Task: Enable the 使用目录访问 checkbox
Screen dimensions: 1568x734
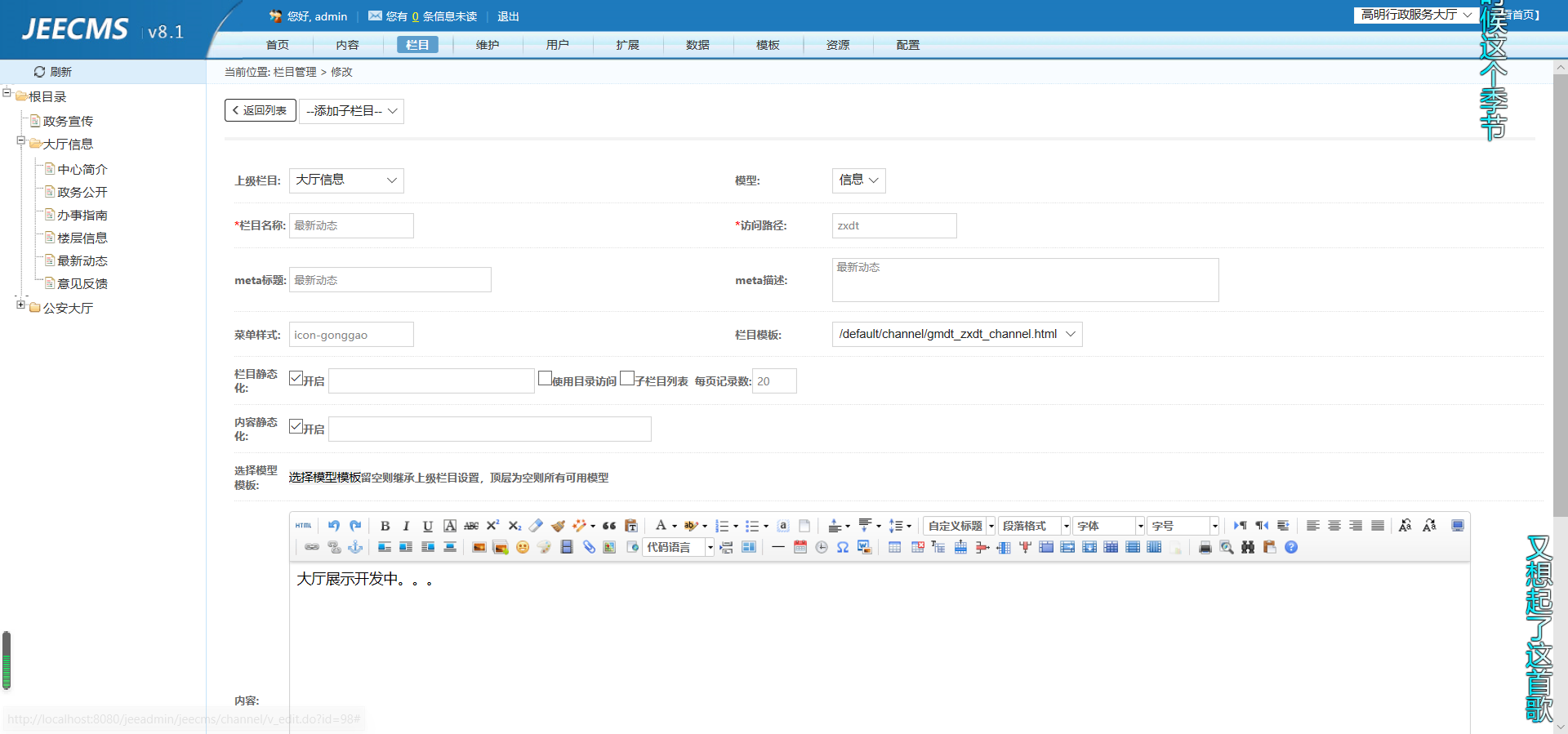Action: [x=545, y=378]
